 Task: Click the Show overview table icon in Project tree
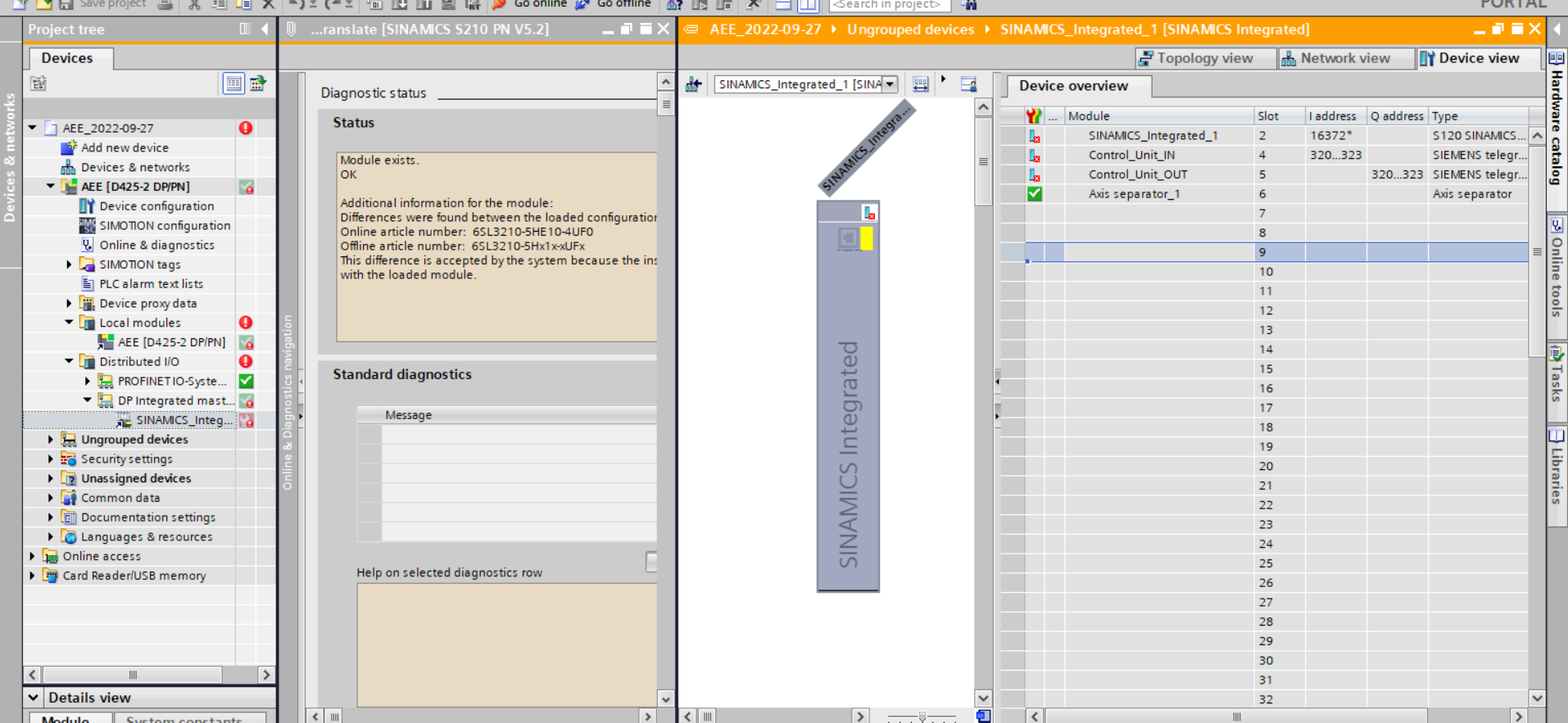(233, 84)
